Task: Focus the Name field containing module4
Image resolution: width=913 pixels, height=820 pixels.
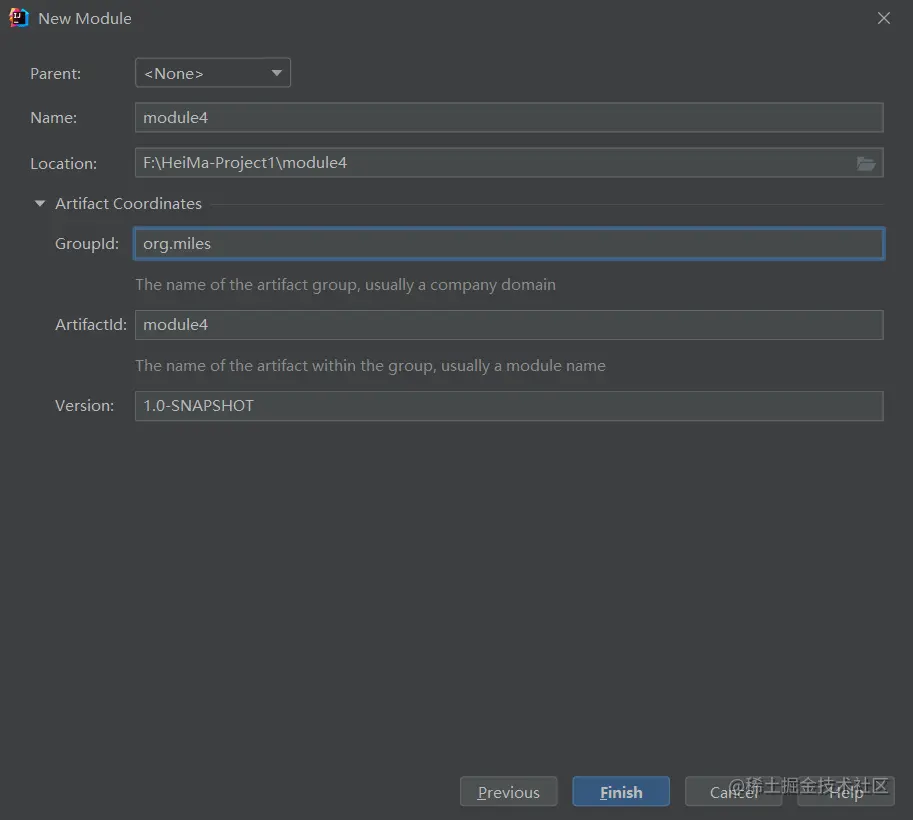Action: tap(509, 118)
